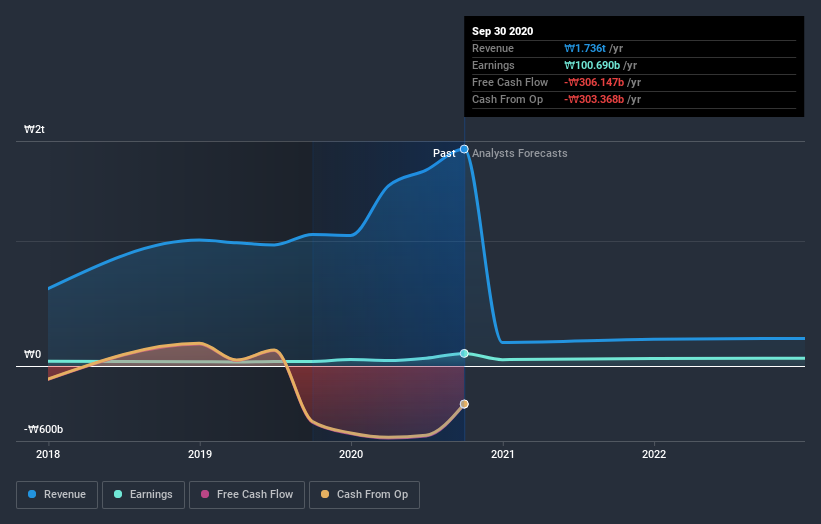This screenshot has width=821, height=524.
Task: Click the ₩1.736t revenue value in tooltip
Action: pyautogui.click(x=585, y=48)
